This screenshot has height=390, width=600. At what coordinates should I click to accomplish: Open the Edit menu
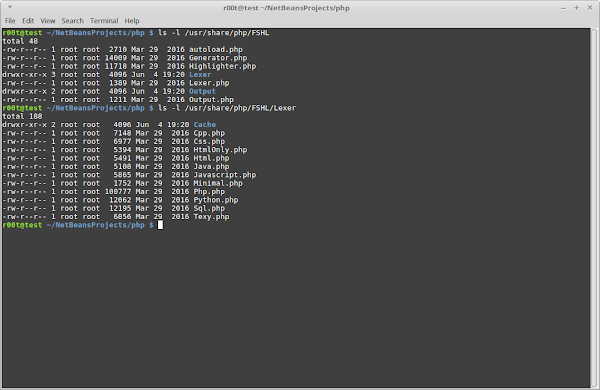(x=28, y=21)
